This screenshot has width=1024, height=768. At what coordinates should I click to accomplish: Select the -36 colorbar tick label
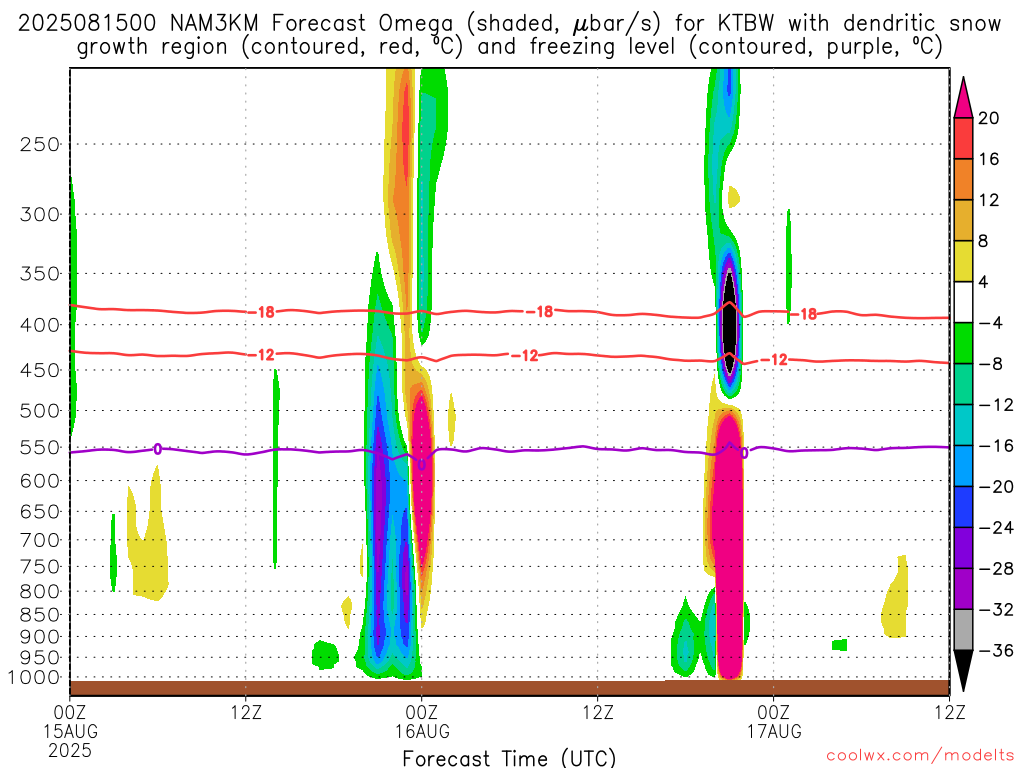[996, 650]
